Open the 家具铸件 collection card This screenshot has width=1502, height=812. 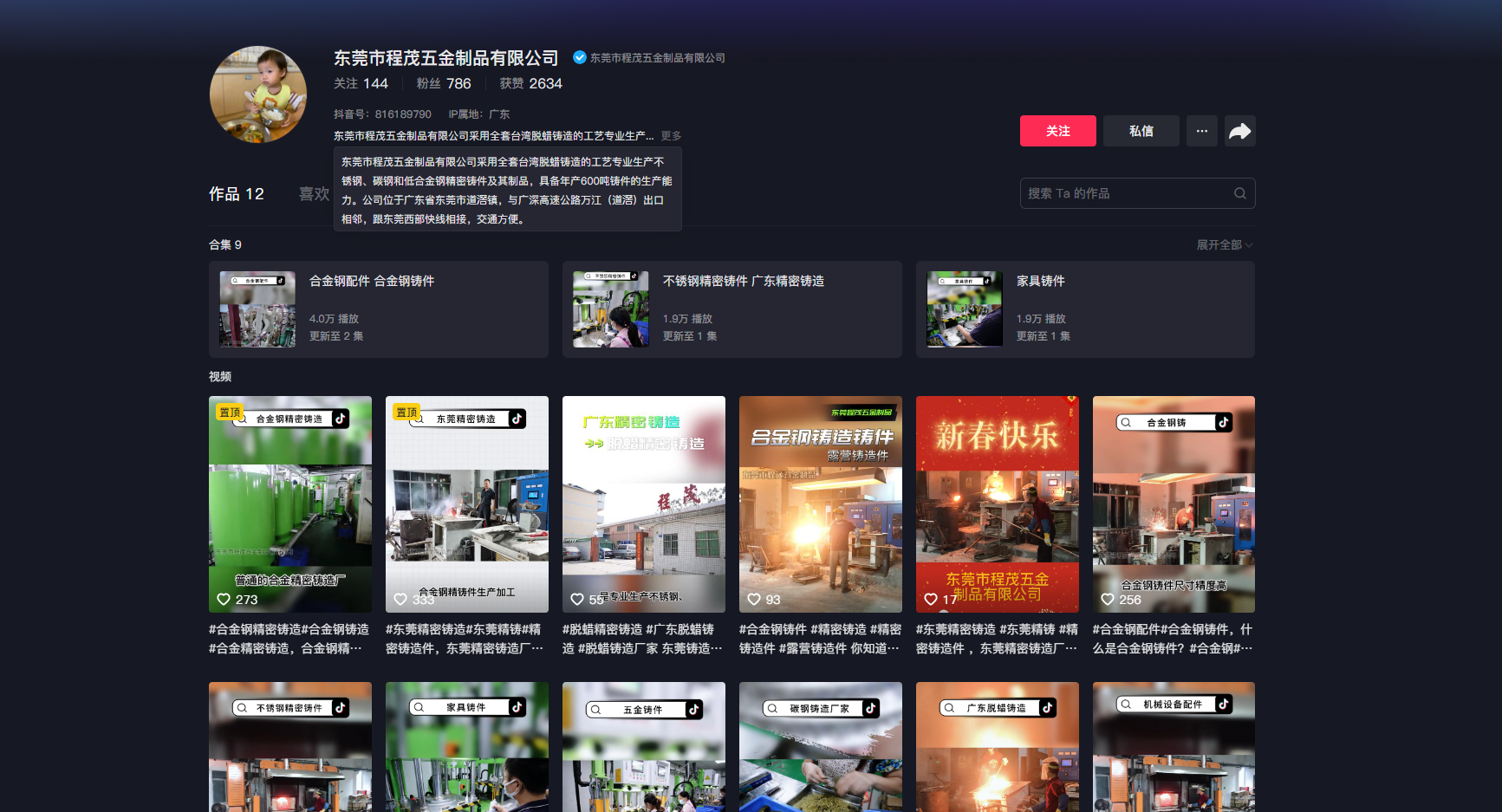1085,309
